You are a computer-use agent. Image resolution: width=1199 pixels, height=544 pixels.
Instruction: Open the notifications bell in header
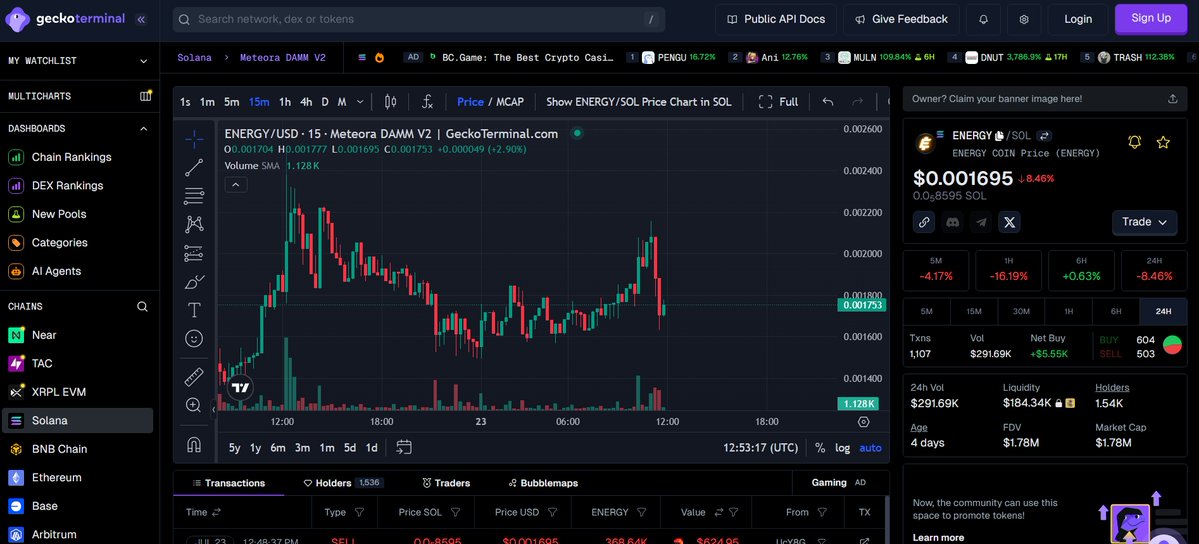pos(983,19)
